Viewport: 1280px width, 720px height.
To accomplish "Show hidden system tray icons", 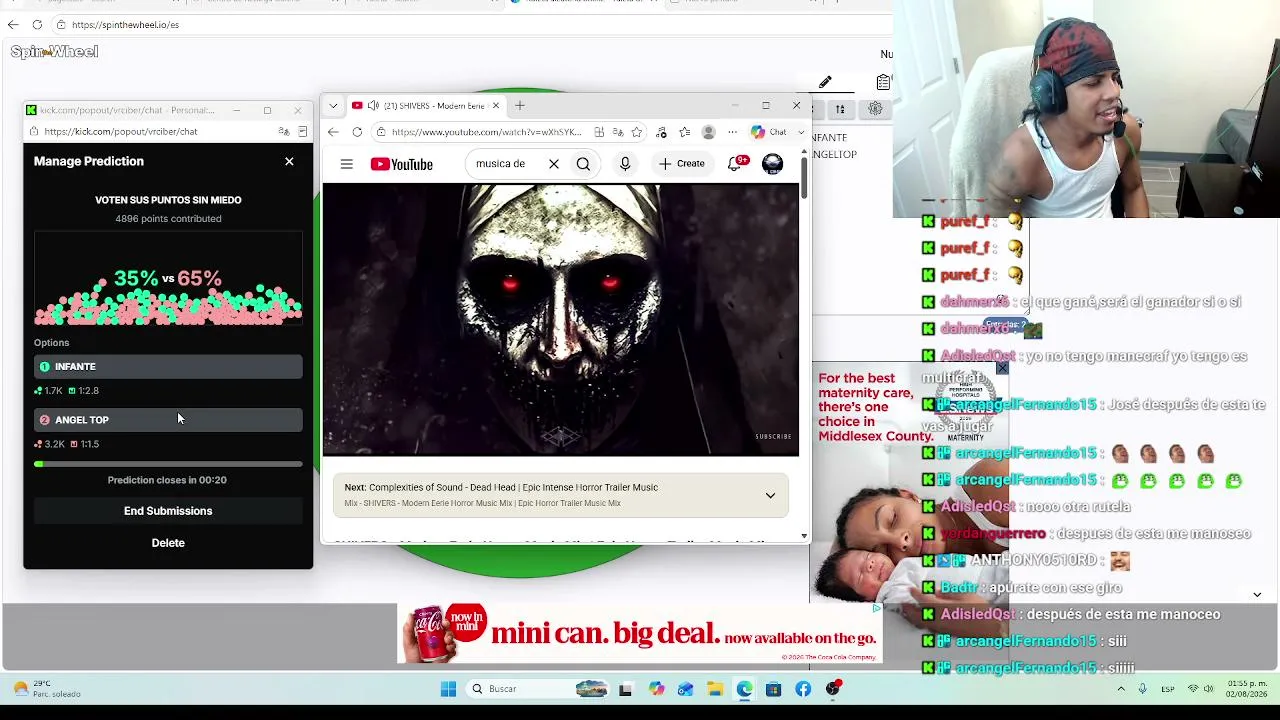I will click(1121, 689).
